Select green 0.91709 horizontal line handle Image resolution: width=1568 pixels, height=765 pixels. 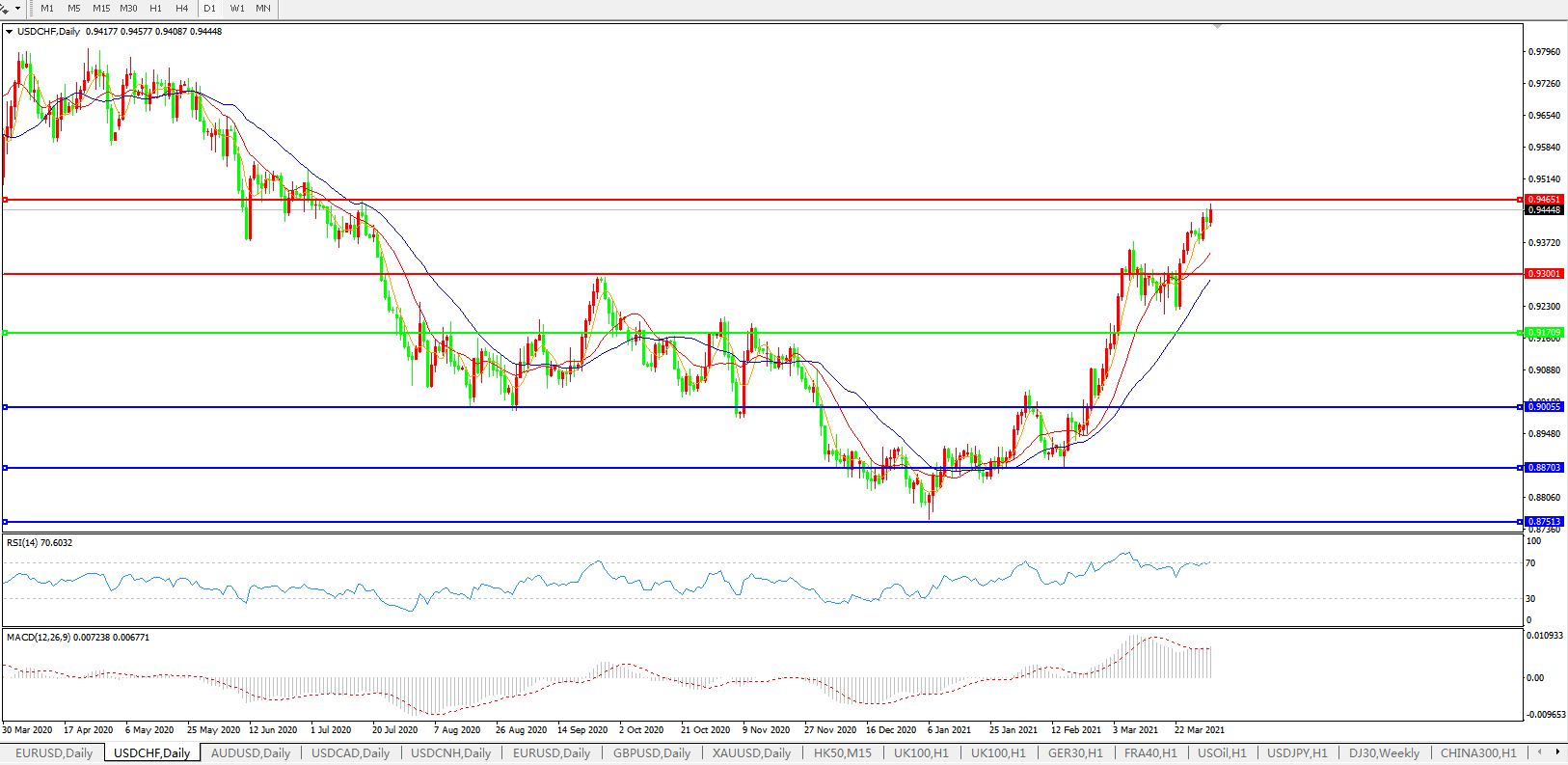coord(6,333)
